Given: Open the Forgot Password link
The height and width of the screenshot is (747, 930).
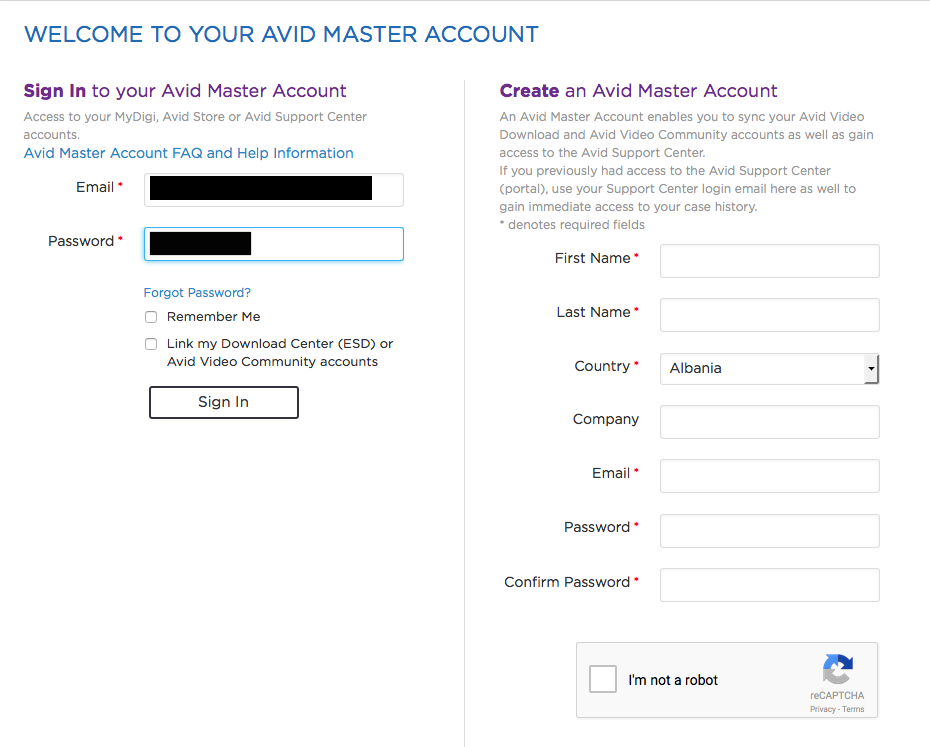Looking at the screenshot, I should point(197,293).
